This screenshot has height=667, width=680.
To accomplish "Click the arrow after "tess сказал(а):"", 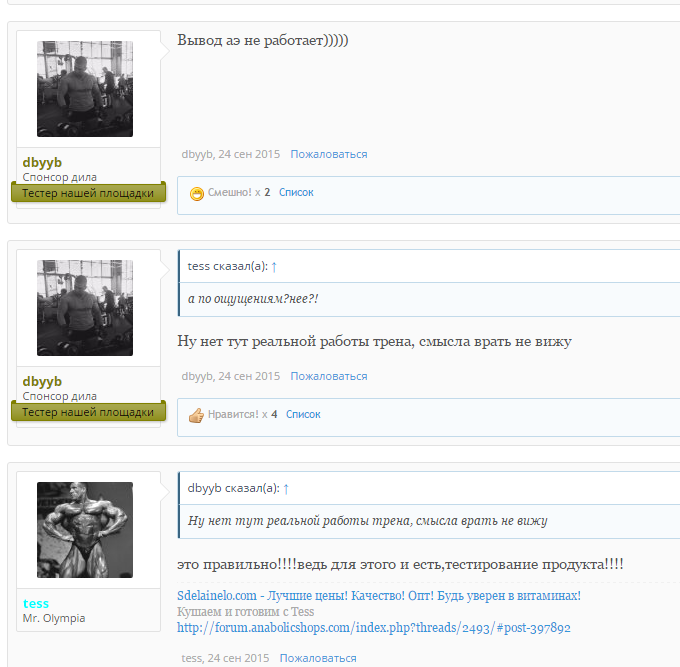I will point(274,266).
